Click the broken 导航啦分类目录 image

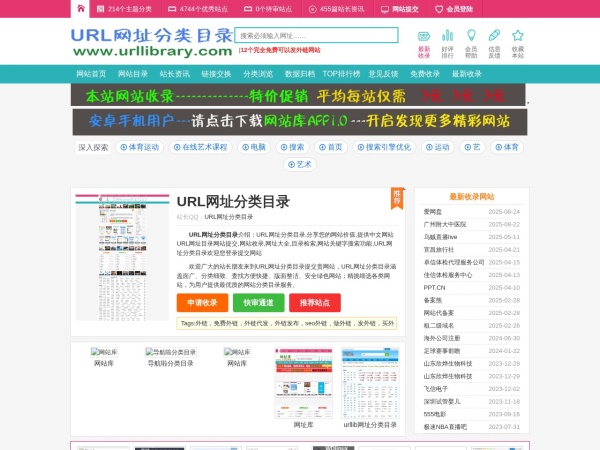click(171, 352)
